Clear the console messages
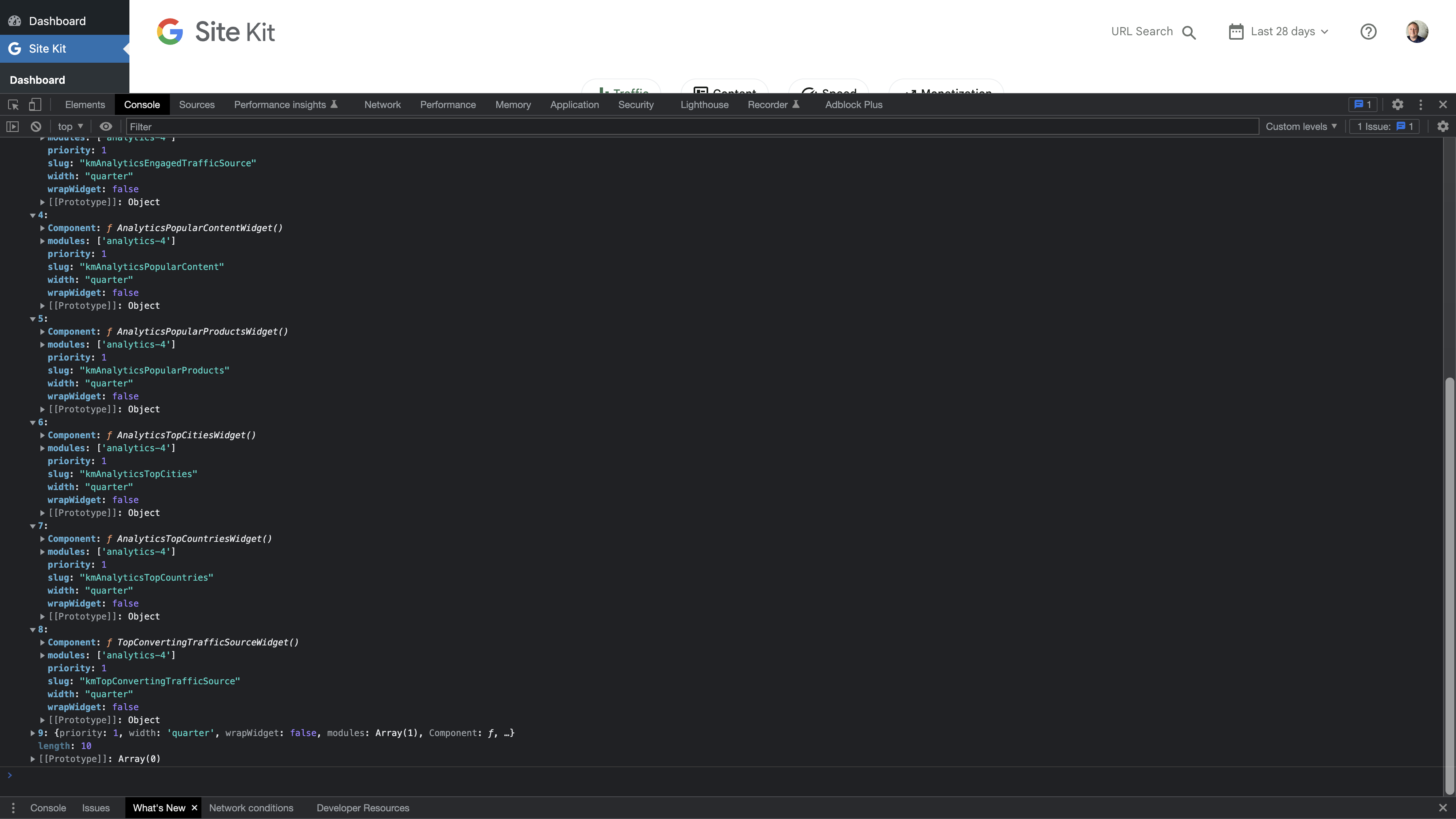1456x819 pixels. tap(36, 126)
